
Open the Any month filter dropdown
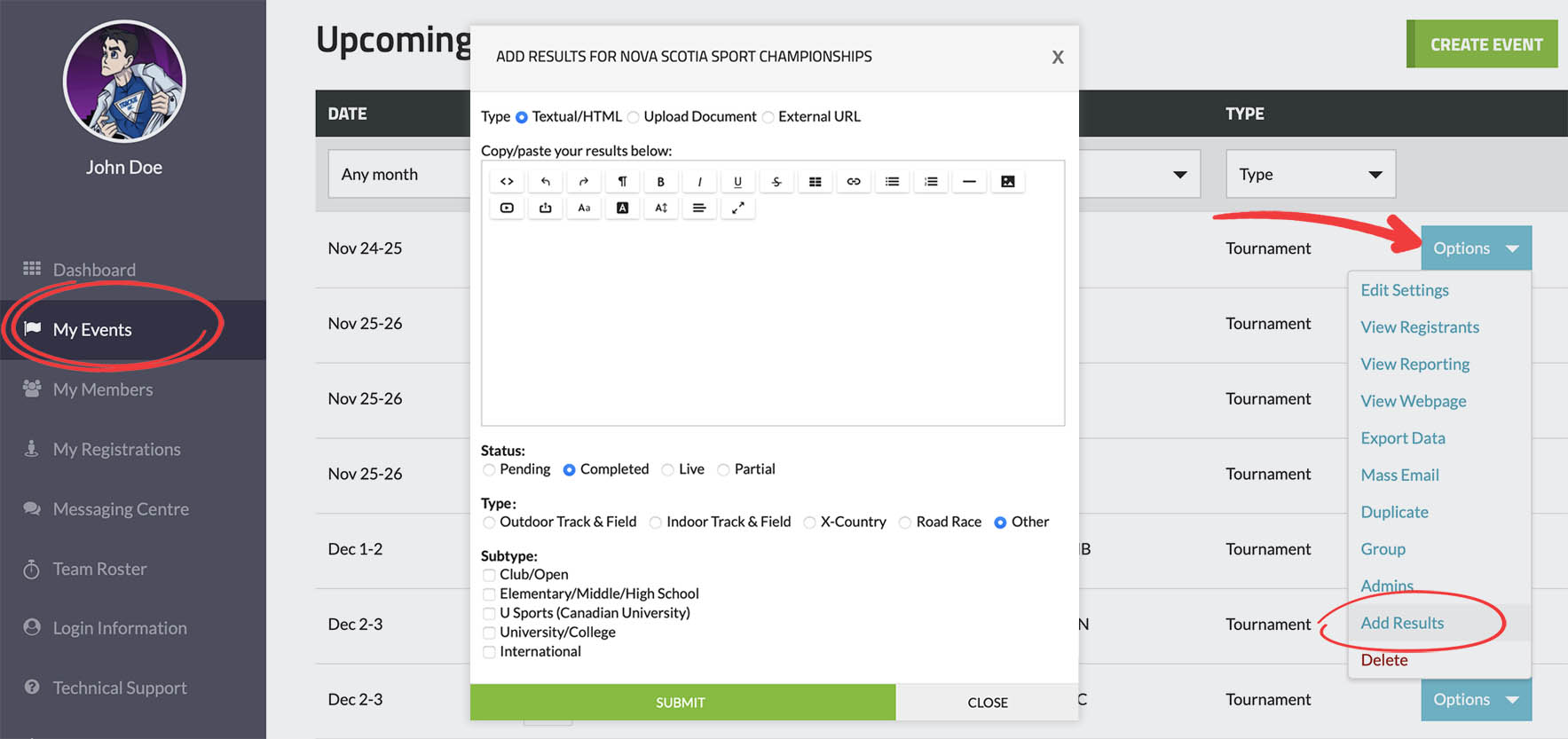[x=399, y=175]
